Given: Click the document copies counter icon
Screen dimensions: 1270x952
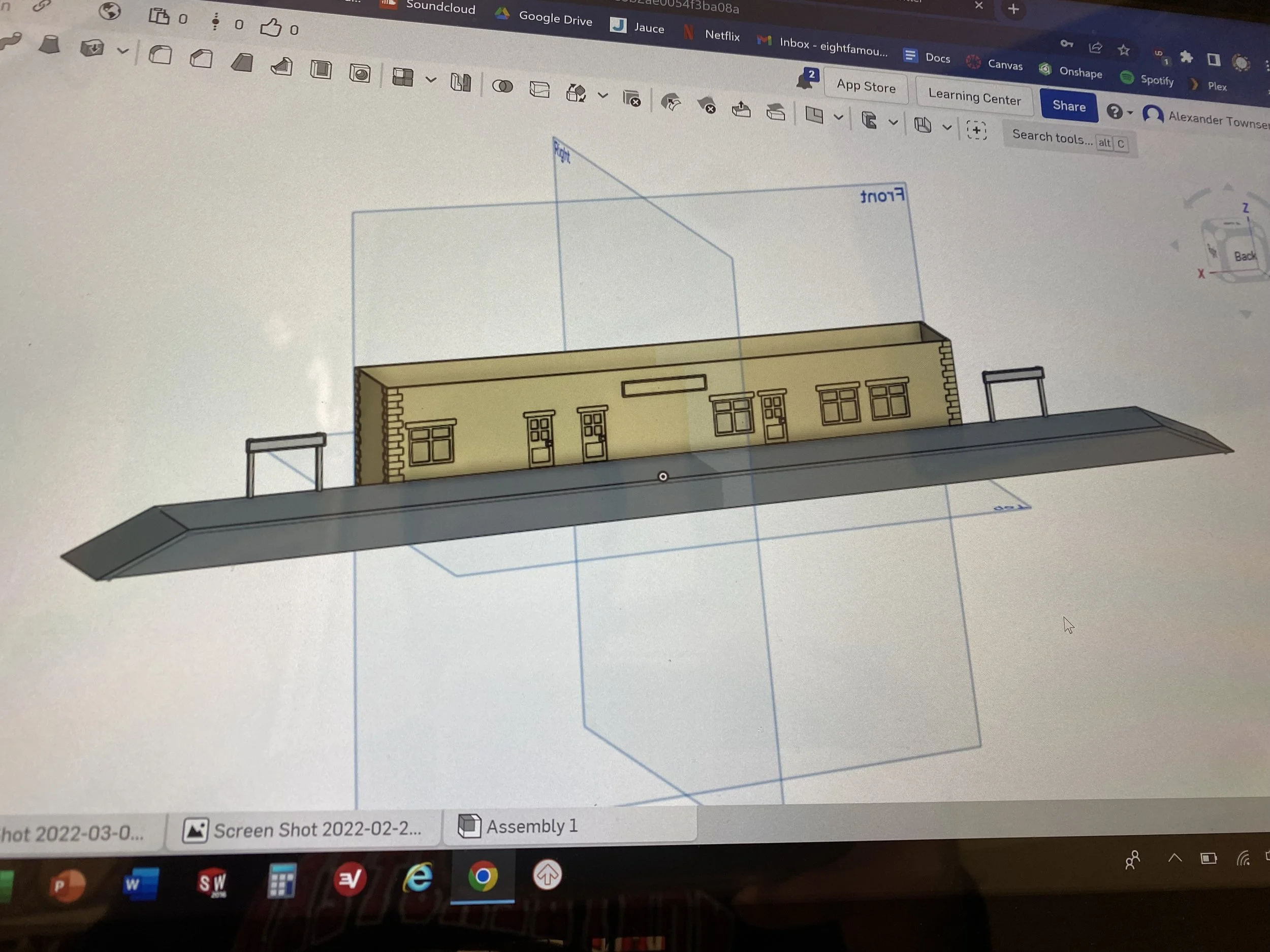Looking at the screenshot, I should 159,16.
